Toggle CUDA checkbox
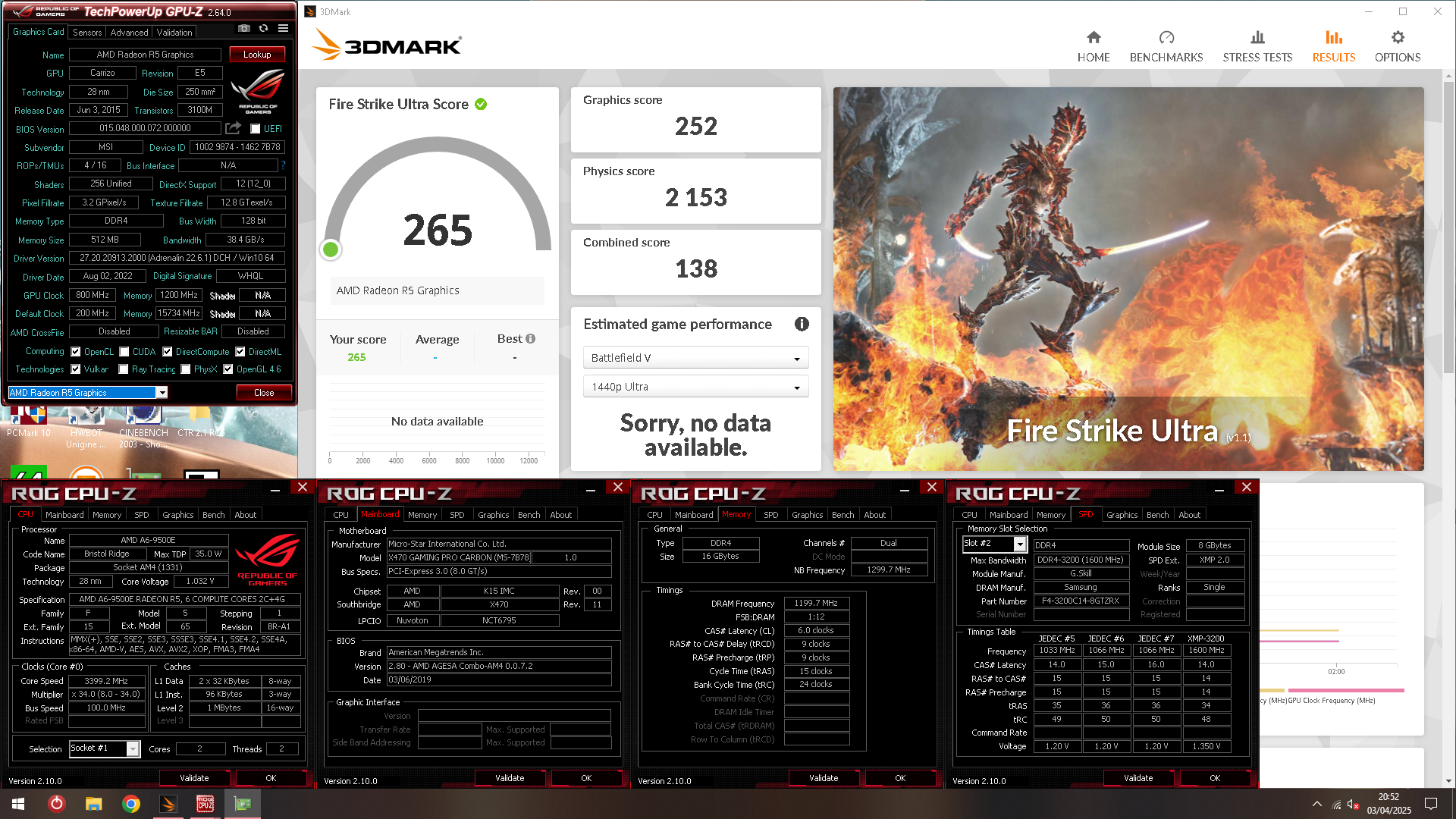The width and height of the screenshot is (1456, 819). coord(124,352)
